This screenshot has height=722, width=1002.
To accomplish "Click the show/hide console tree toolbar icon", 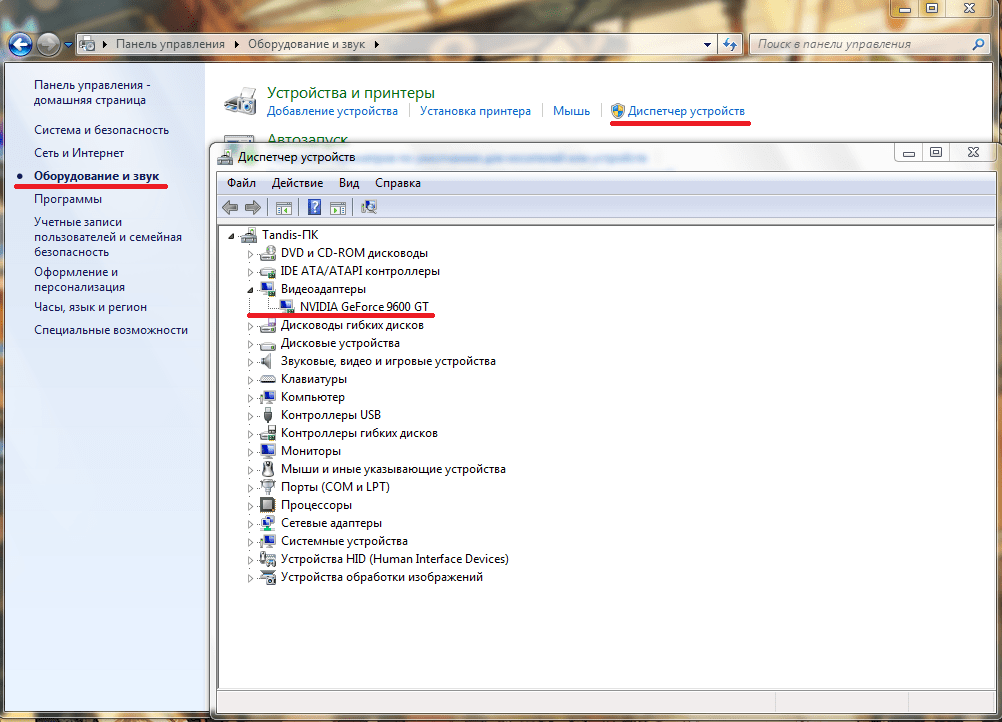I will tap(284, 207).
